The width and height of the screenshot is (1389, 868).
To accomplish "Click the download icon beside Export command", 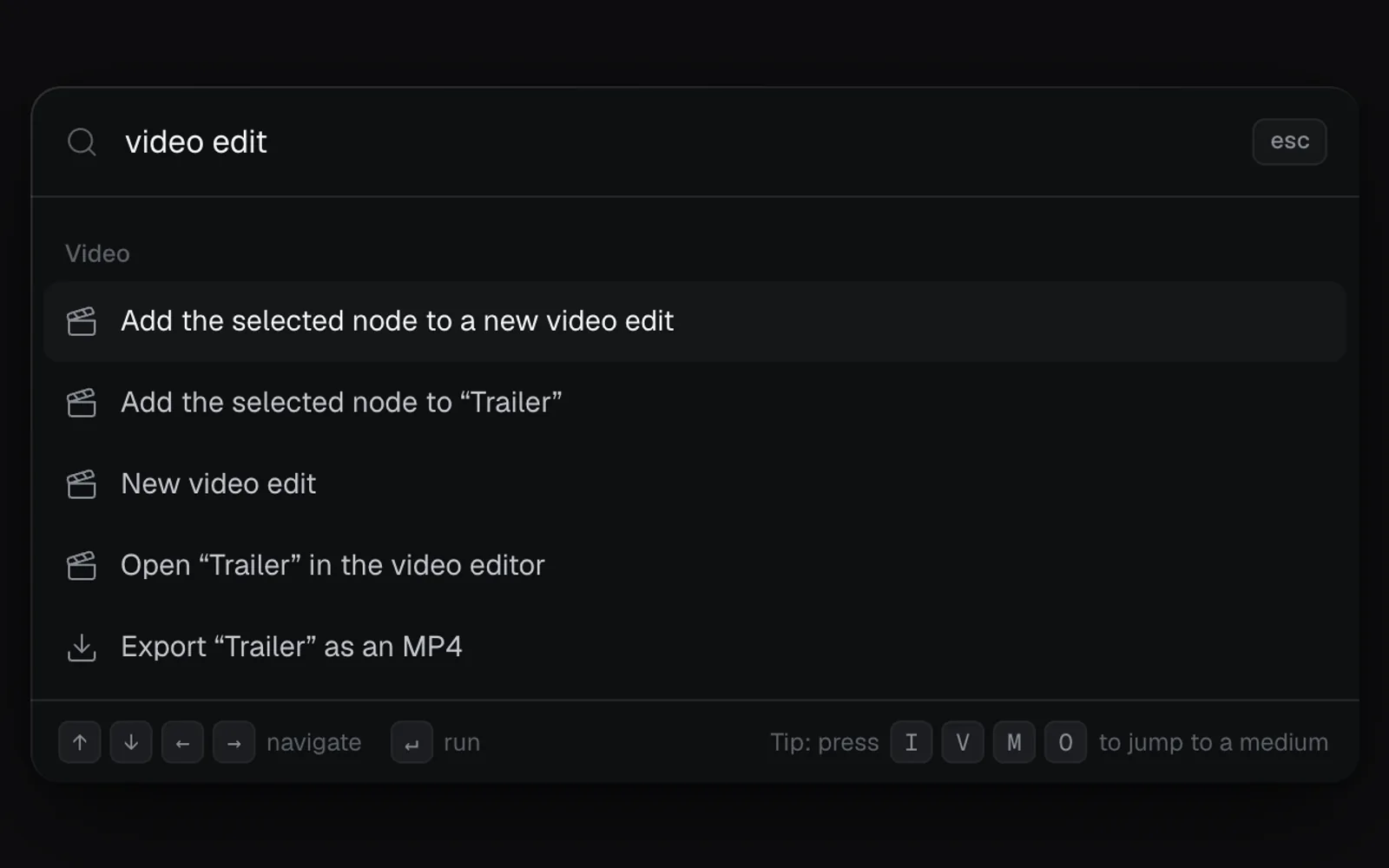I will (82, 648).
